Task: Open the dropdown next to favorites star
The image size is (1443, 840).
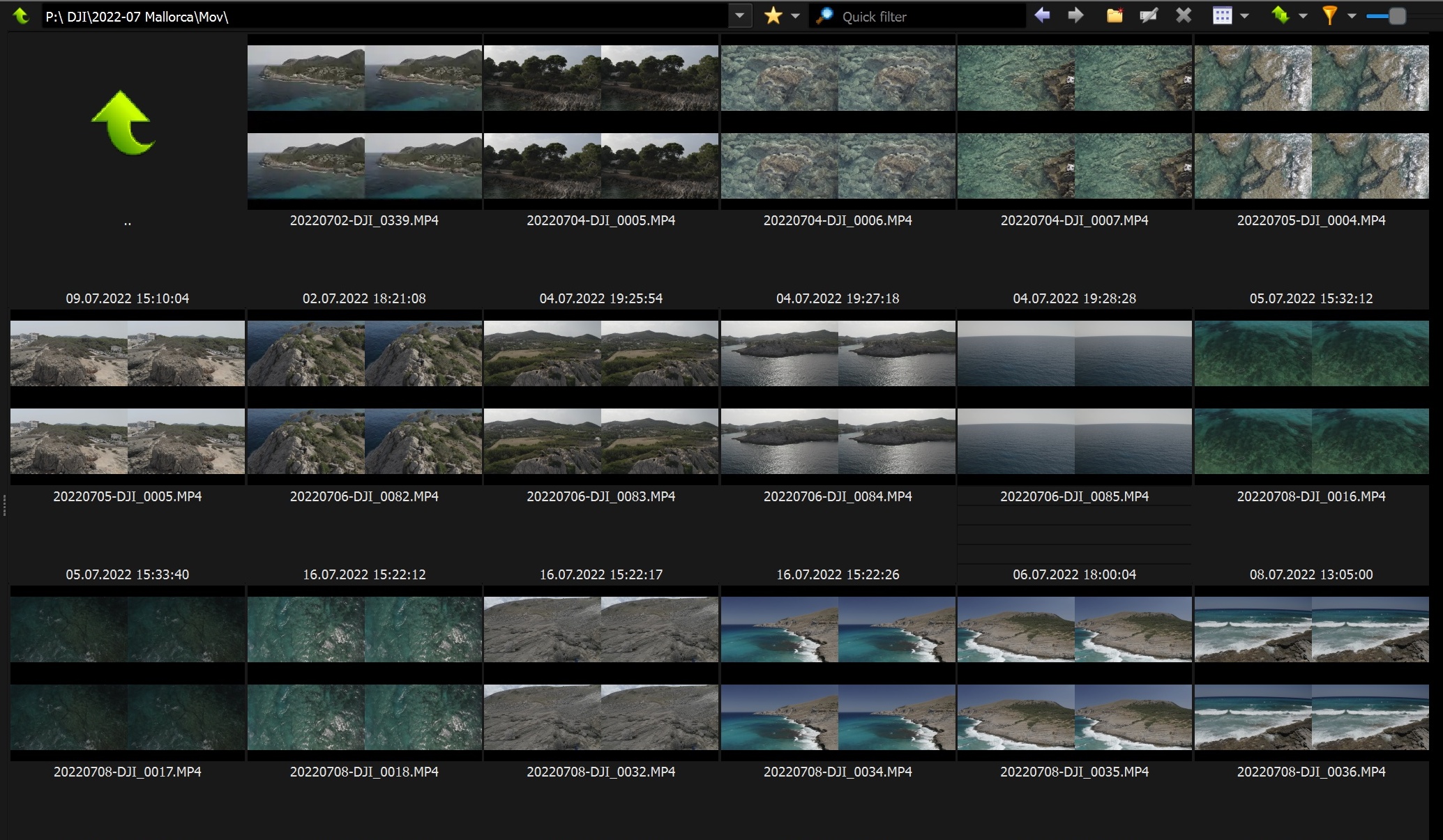Action: [795, 16]
